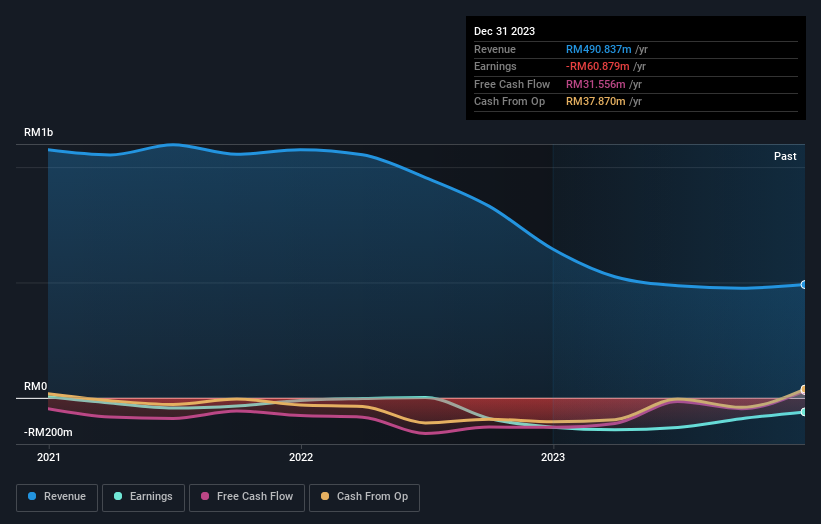This screenshot has width=821, height=524.
Task: Toggle the Cash From Op legend button
Action: pyautogui.click(x=364, y=497)
